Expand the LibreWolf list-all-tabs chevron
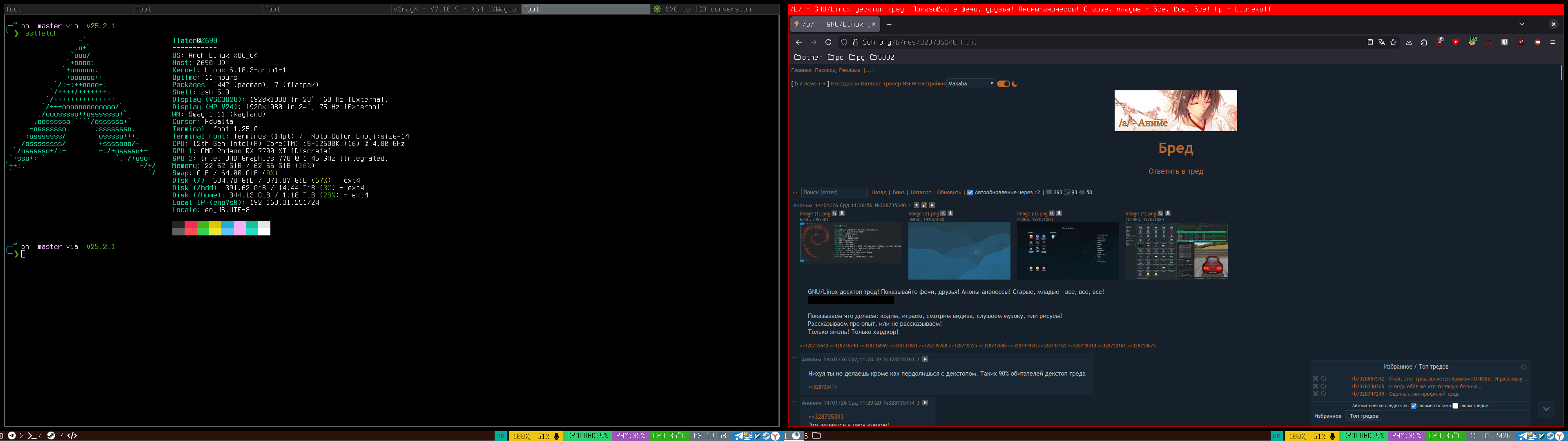 point(1522,25)
